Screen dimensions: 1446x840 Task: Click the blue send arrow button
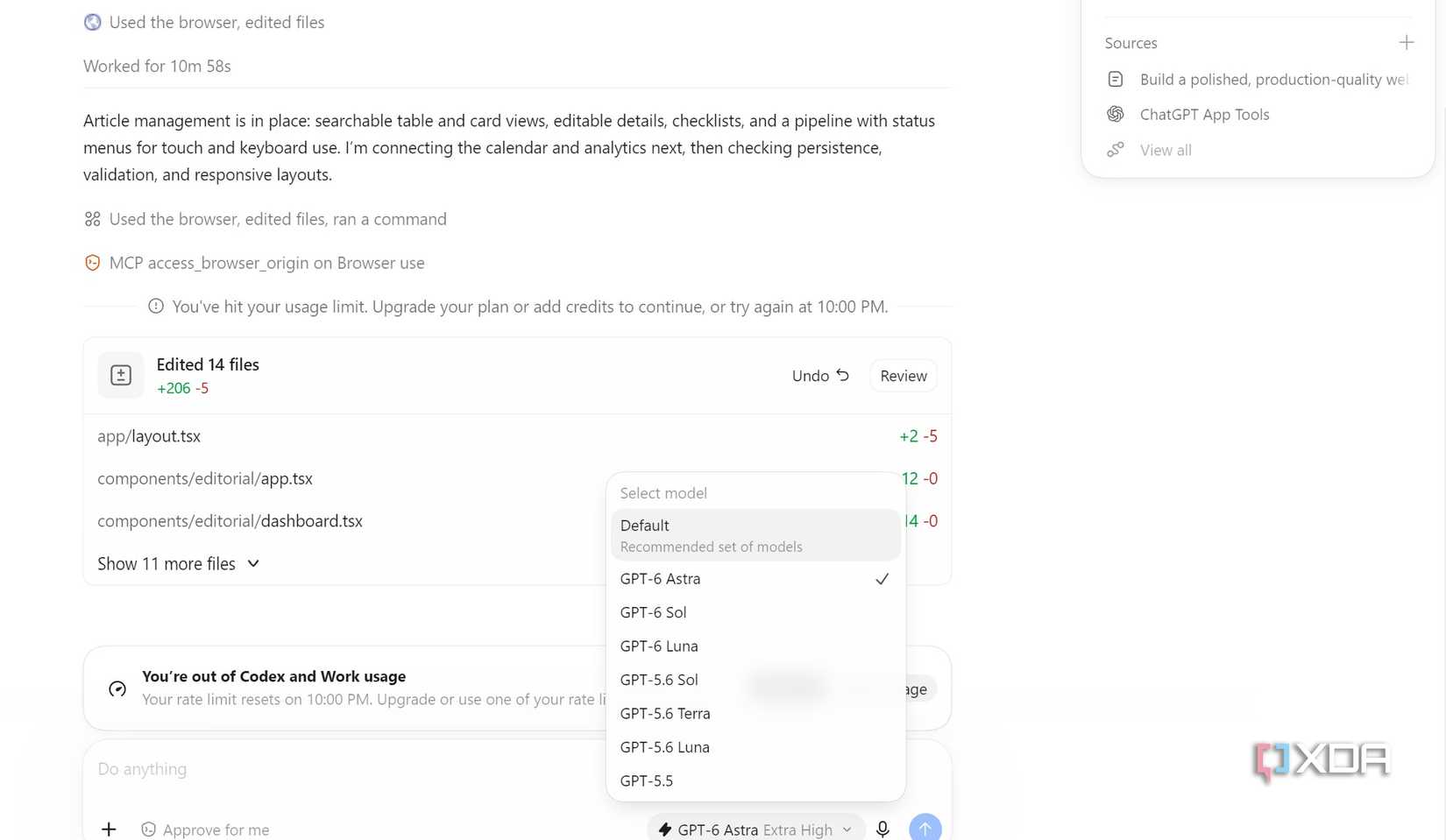pos(925,829)
